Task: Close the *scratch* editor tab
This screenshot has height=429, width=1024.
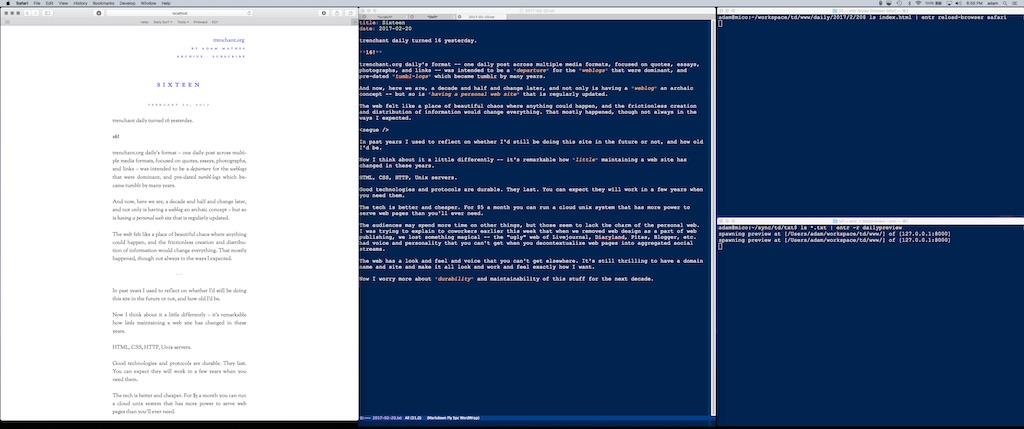Action: (364, 17)
